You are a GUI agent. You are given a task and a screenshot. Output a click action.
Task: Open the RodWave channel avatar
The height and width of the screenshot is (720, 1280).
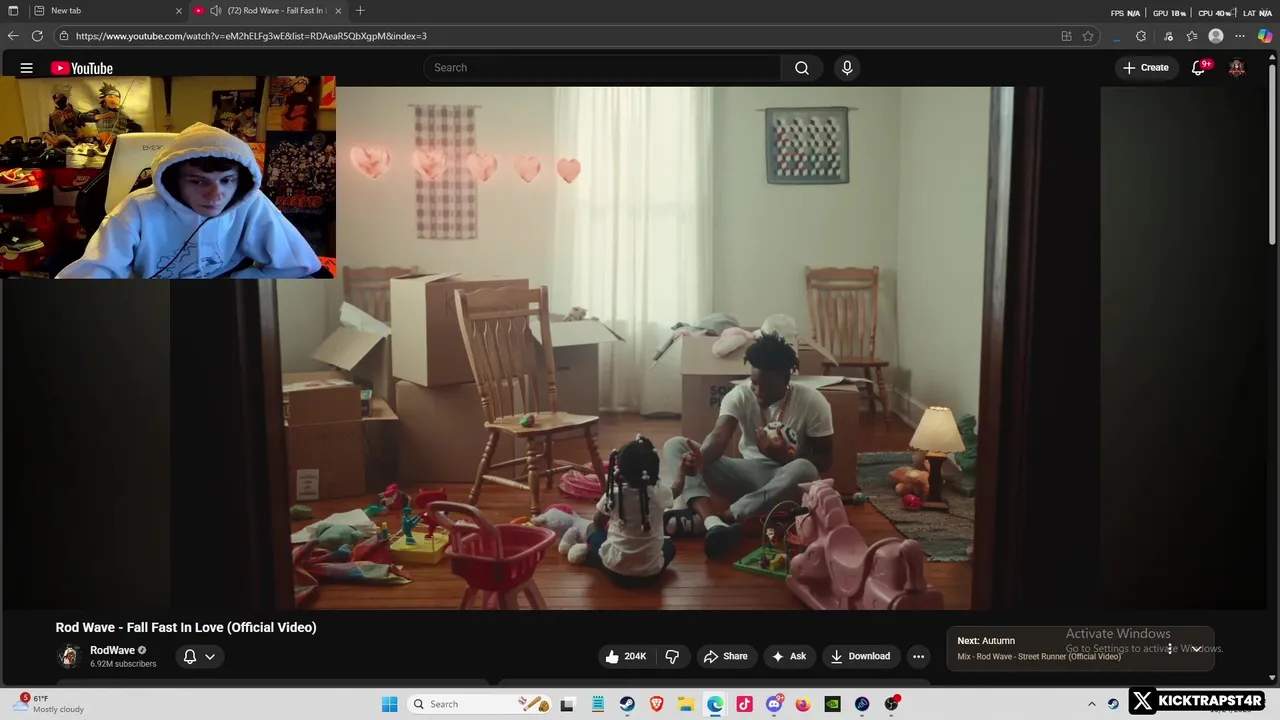pyautogui.click(x=69, y=656)
